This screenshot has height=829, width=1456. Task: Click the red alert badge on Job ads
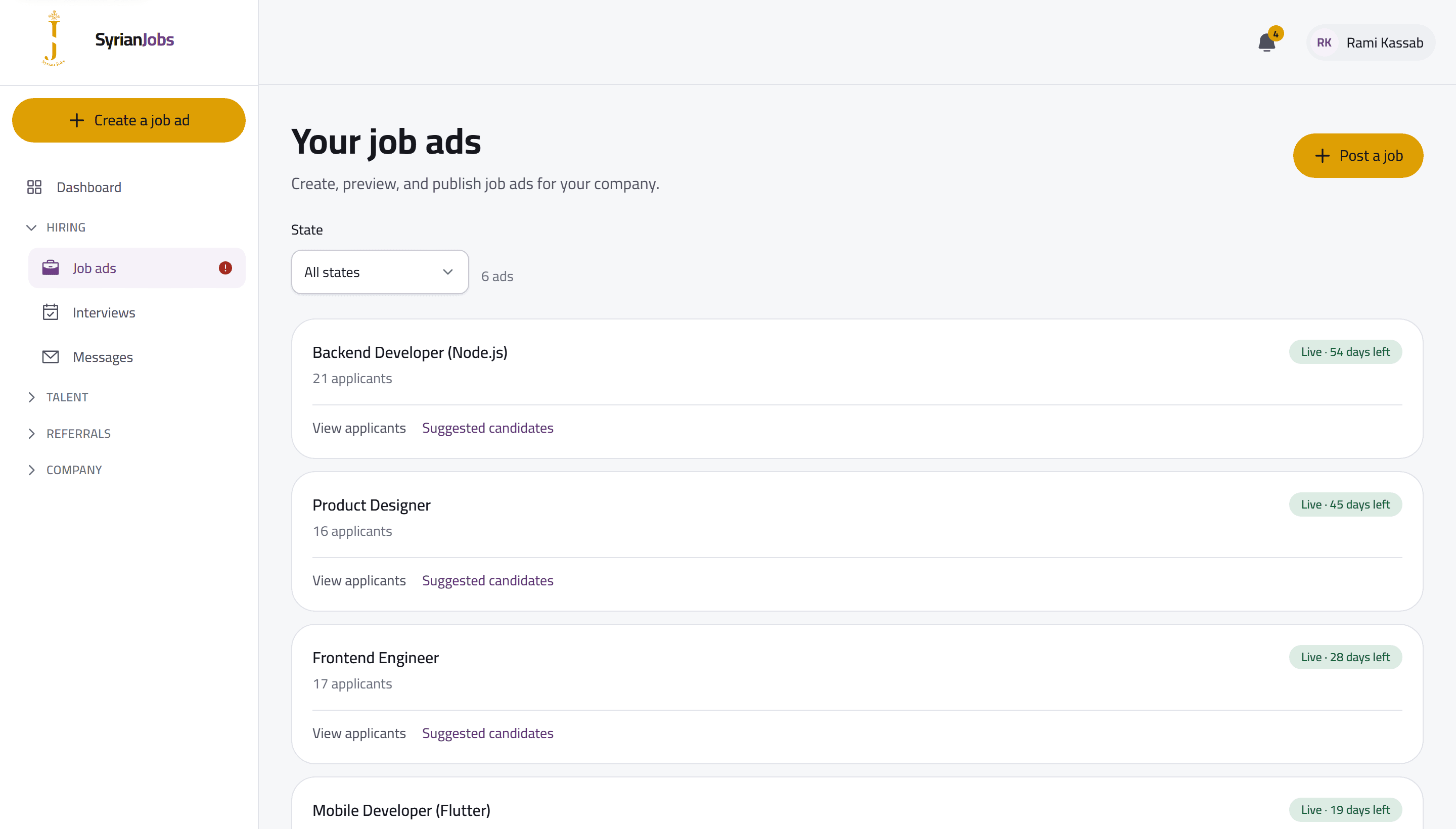(x=225, y=267)
